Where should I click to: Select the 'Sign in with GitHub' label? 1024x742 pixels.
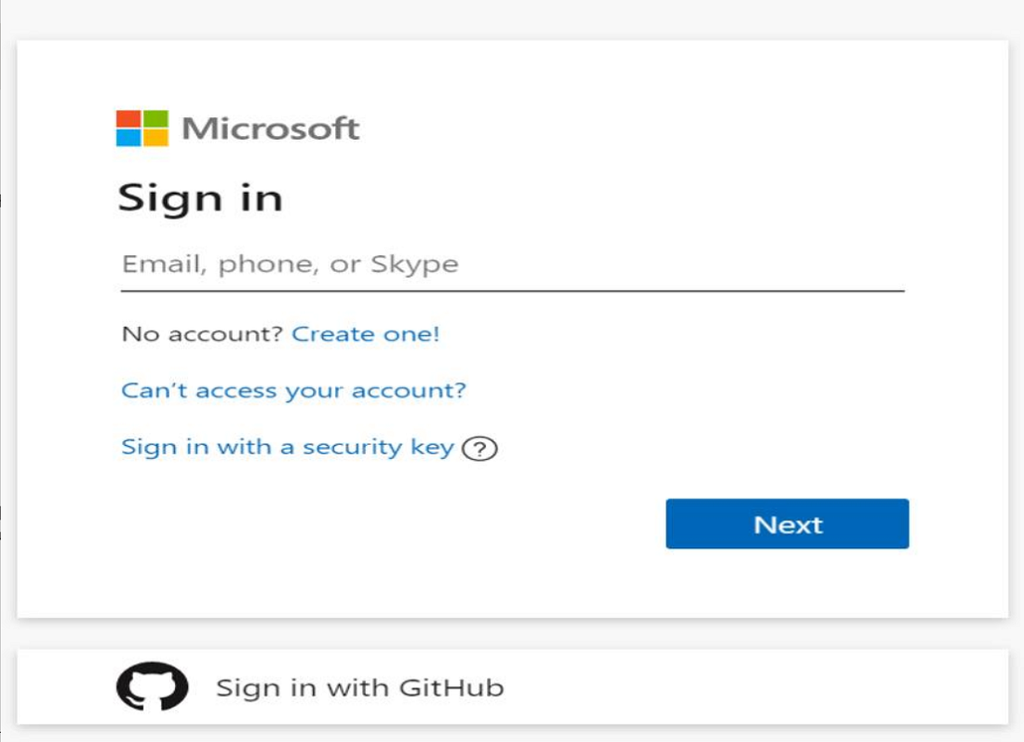point(359,688)
